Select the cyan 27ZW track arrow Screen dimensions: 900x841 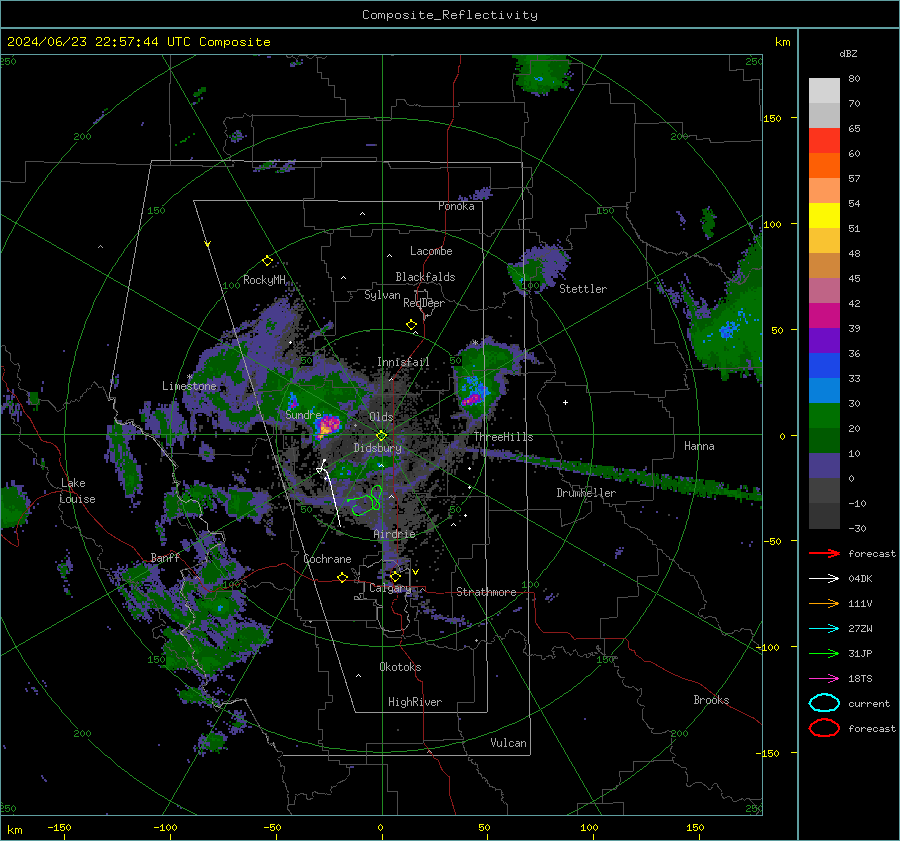click(824, 628)
